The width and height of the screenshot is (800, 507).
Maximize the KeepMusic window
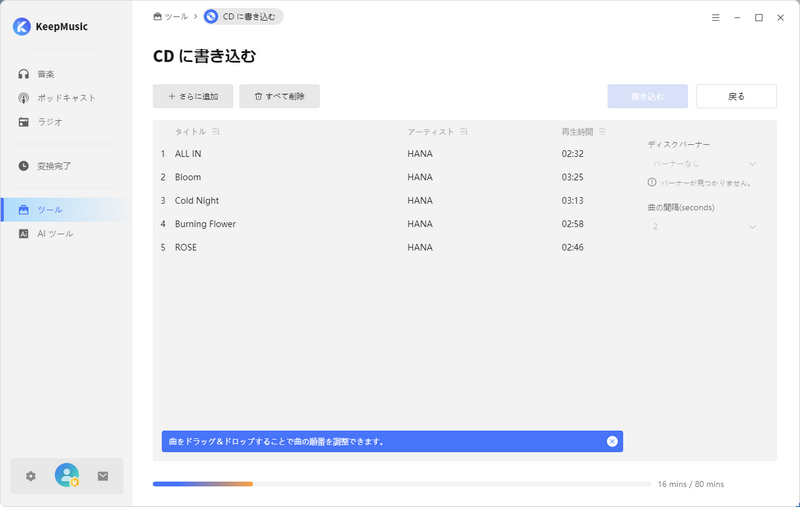coord(759,17)
